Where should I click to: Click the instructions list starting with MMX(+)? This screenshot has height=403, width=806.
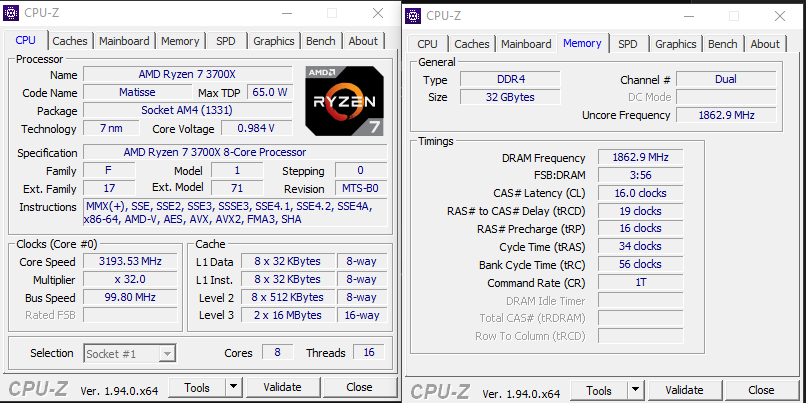pyautogui.click(x=235, y=213)
